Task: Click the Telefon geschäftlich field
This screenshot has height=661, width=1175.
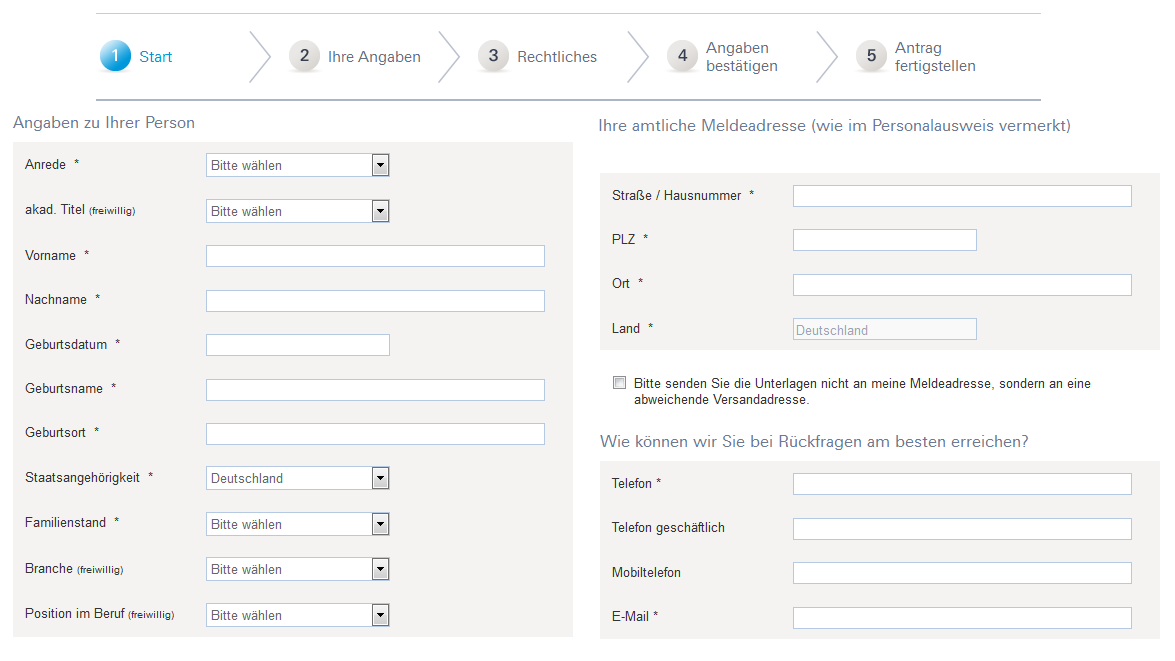Action: (962, 529)
